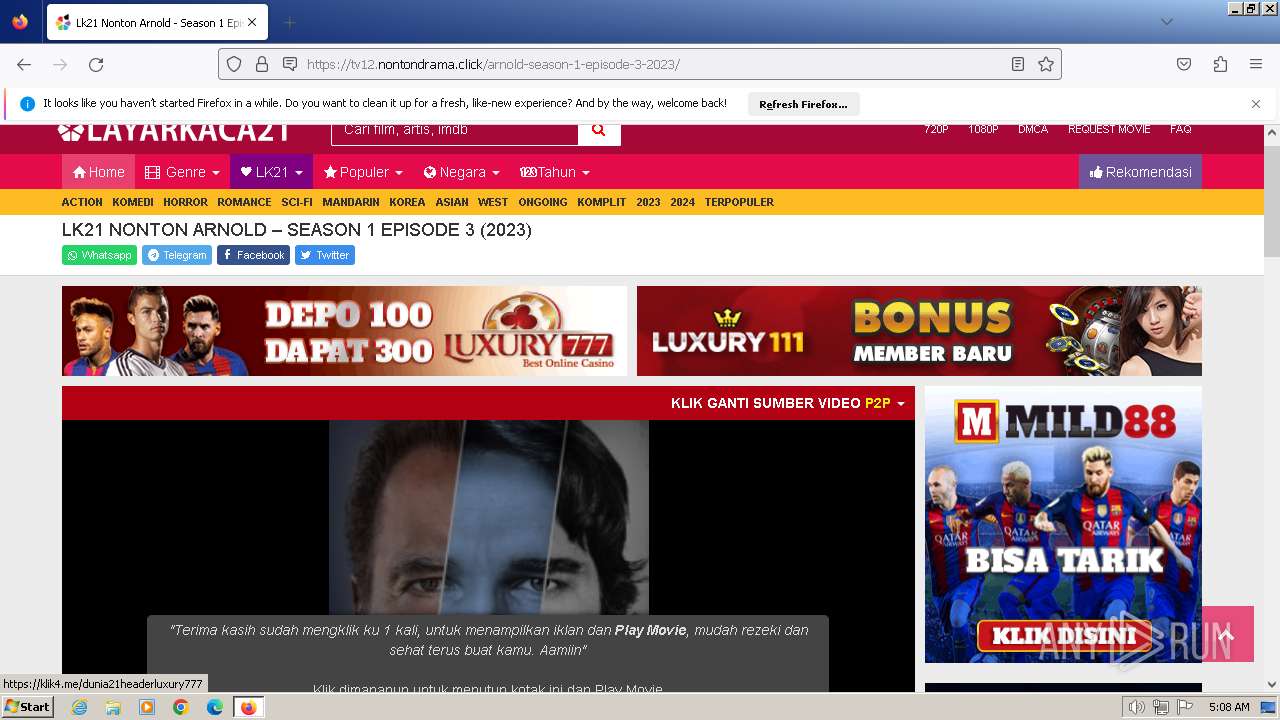Close the Lk21 Nonton Arnold tab
This screenshot has width=1280, height=720.
pos(251,22)
